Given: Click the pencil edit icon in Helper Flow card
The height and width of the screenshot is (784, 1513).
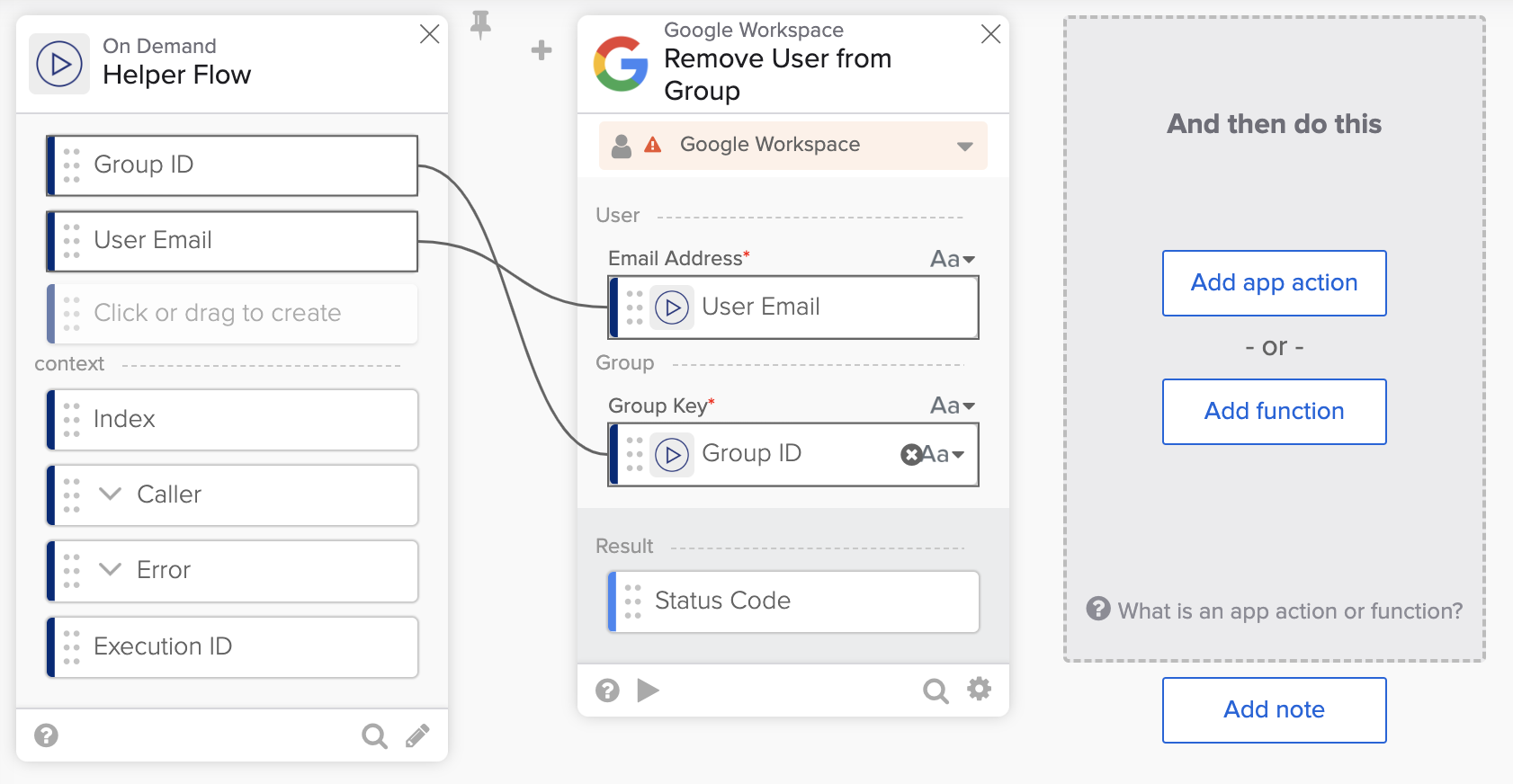Looking at the screenshot, I should [x=417, y=736].
